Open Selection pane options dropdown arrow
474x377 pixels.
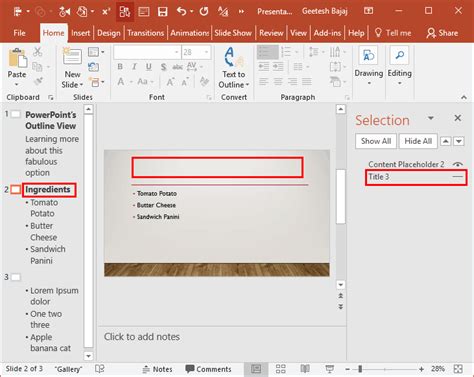coord(431,118)
